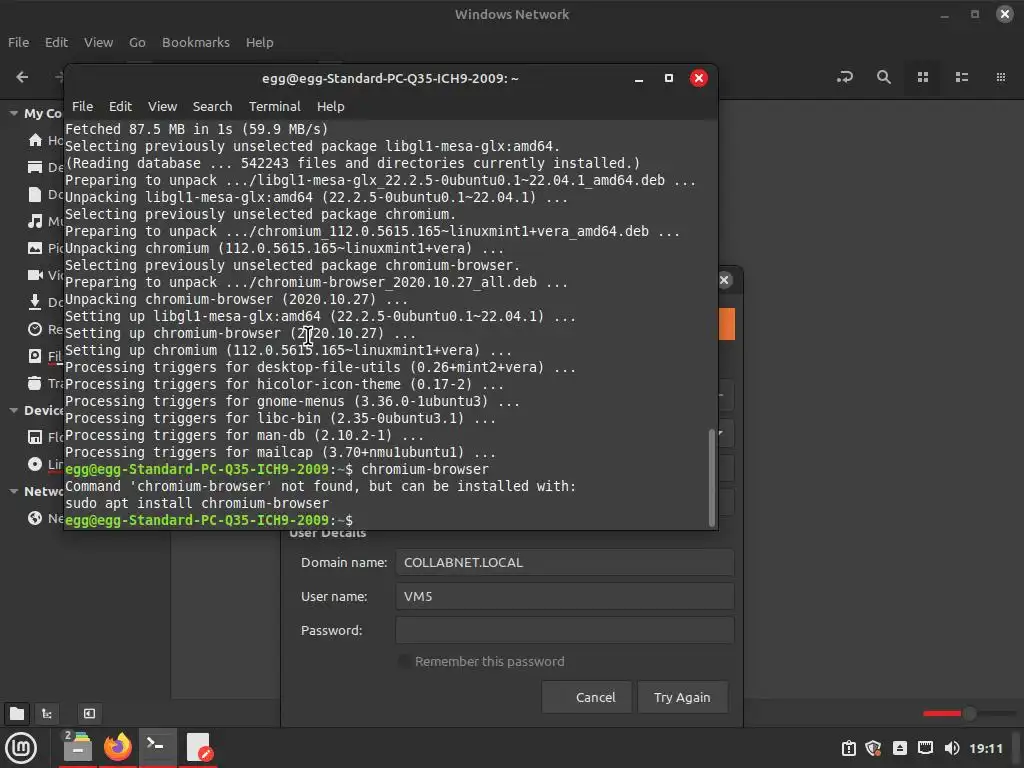Open the volume control in system tray

pos(952,748)
